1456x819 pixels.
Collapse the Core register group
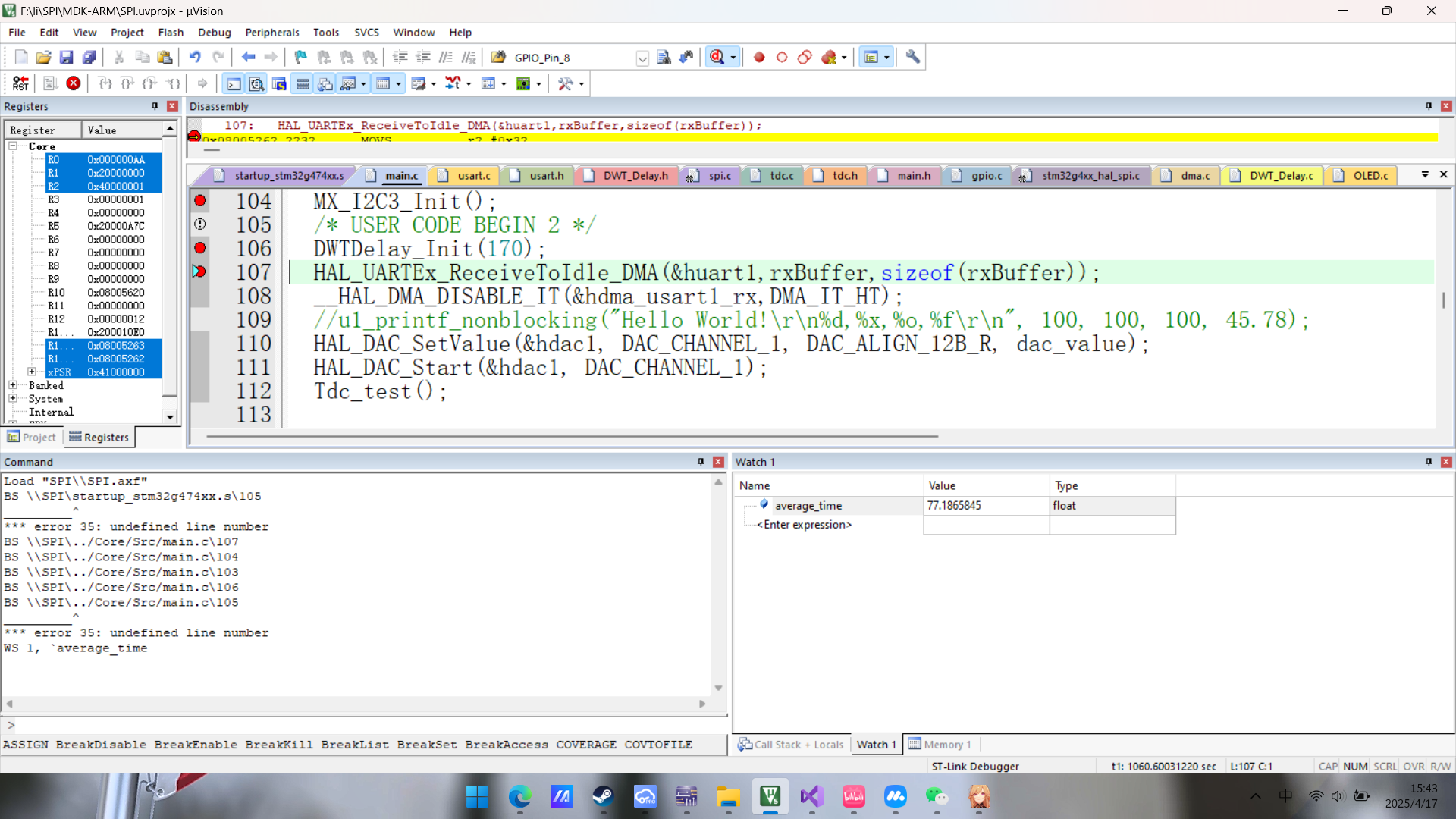[x=13, y=146]
